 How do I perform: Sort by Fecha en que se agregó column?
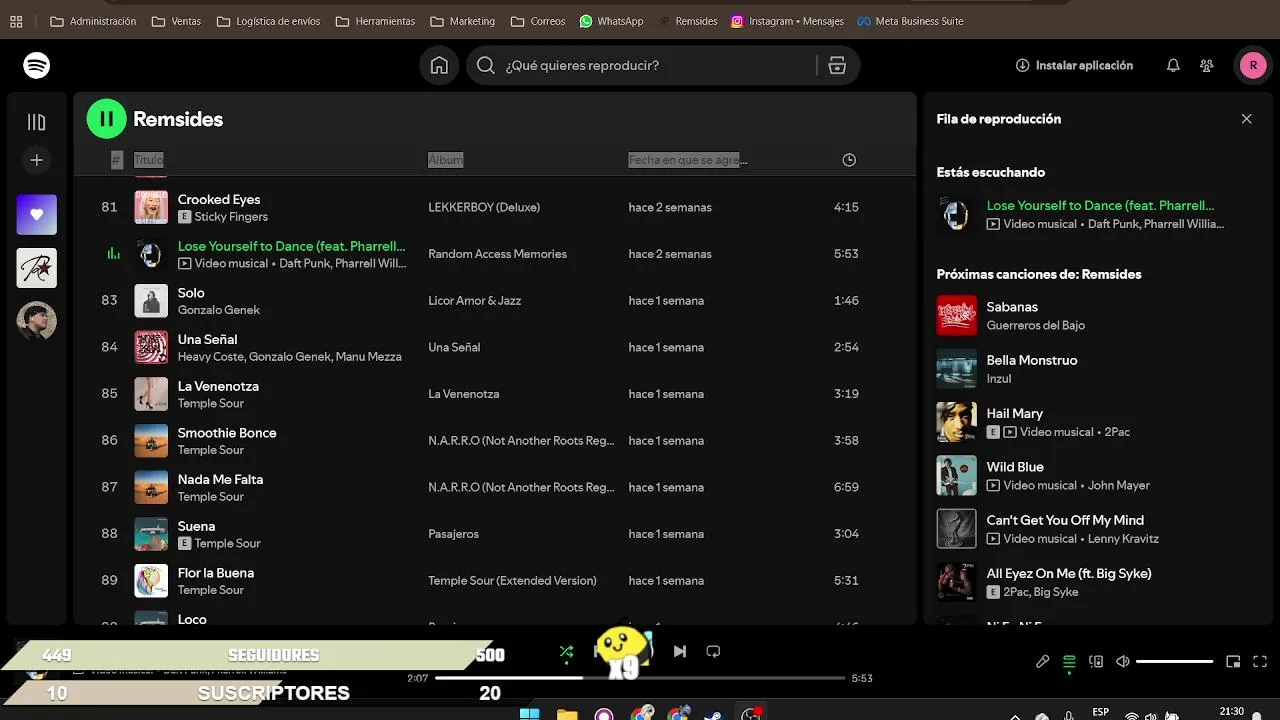[x=688, y=160]
